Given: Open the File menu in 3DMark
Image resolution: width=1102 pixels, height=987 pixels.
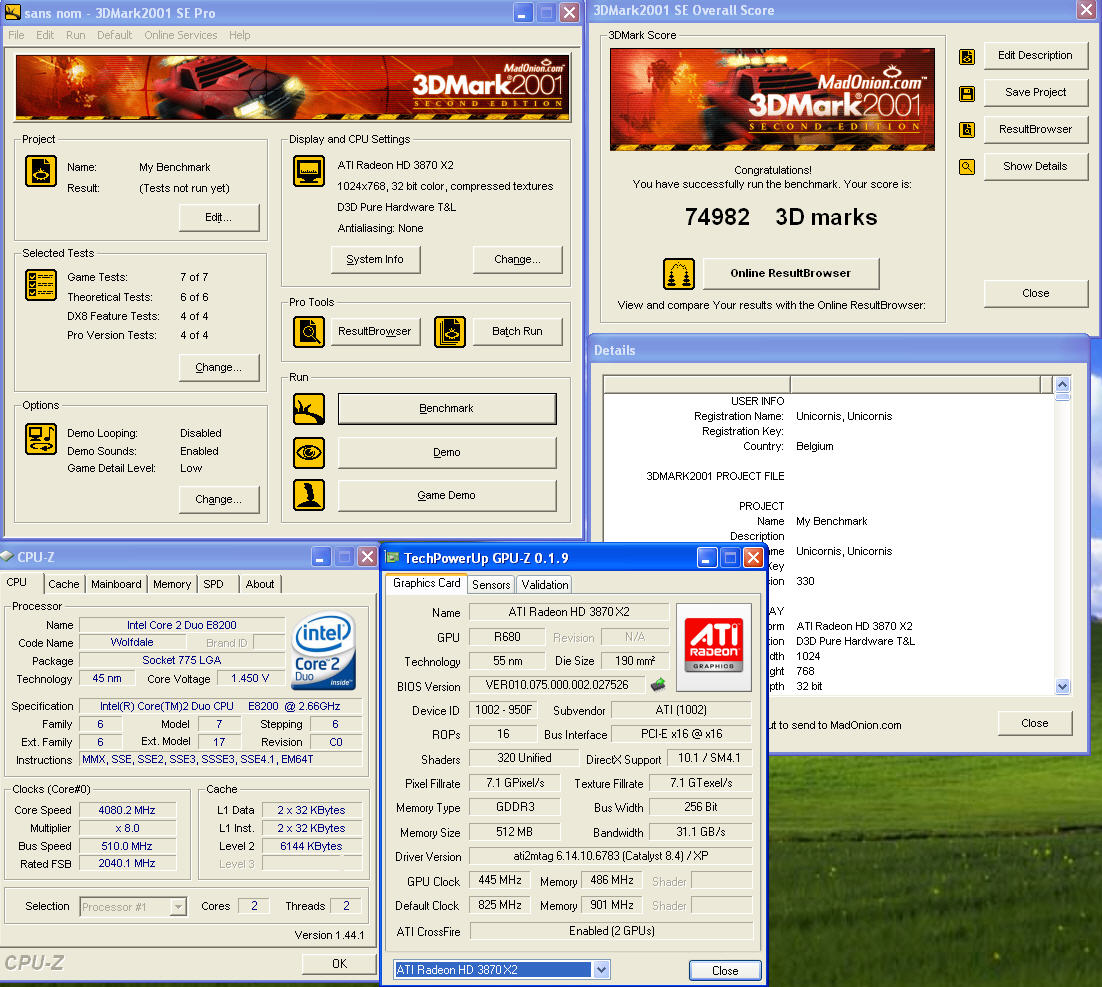Looking at the screenshot, I should [x=16, y=35].
